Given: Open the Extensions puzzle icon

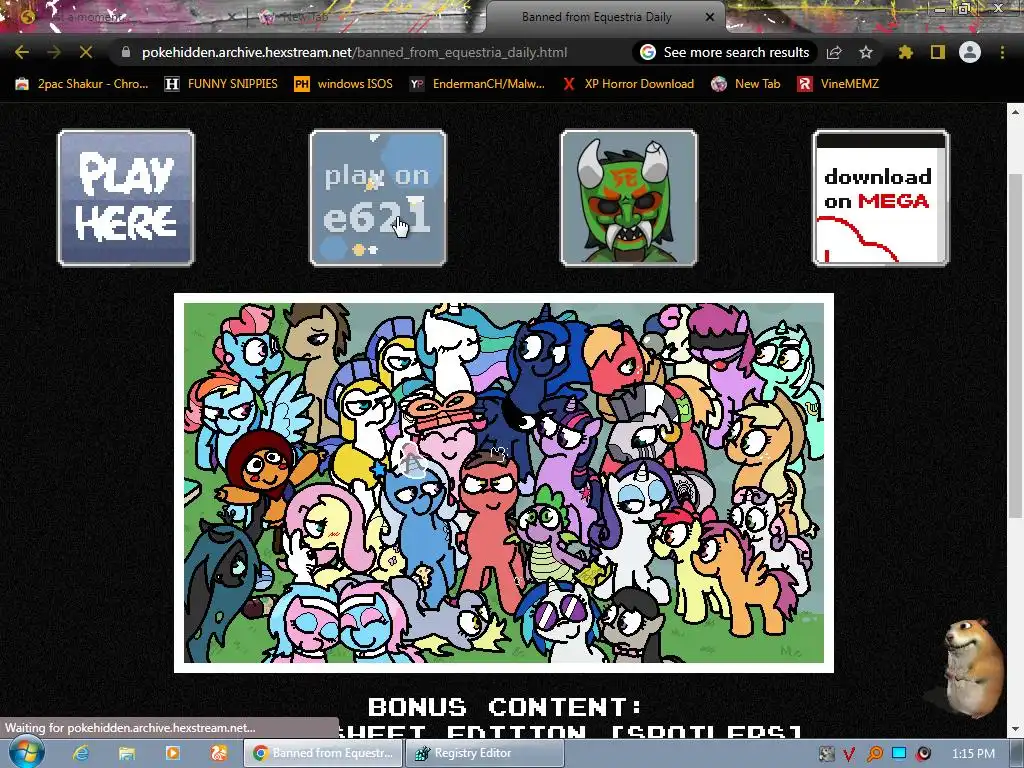Looking at the screenshot, I should point(905,52).
